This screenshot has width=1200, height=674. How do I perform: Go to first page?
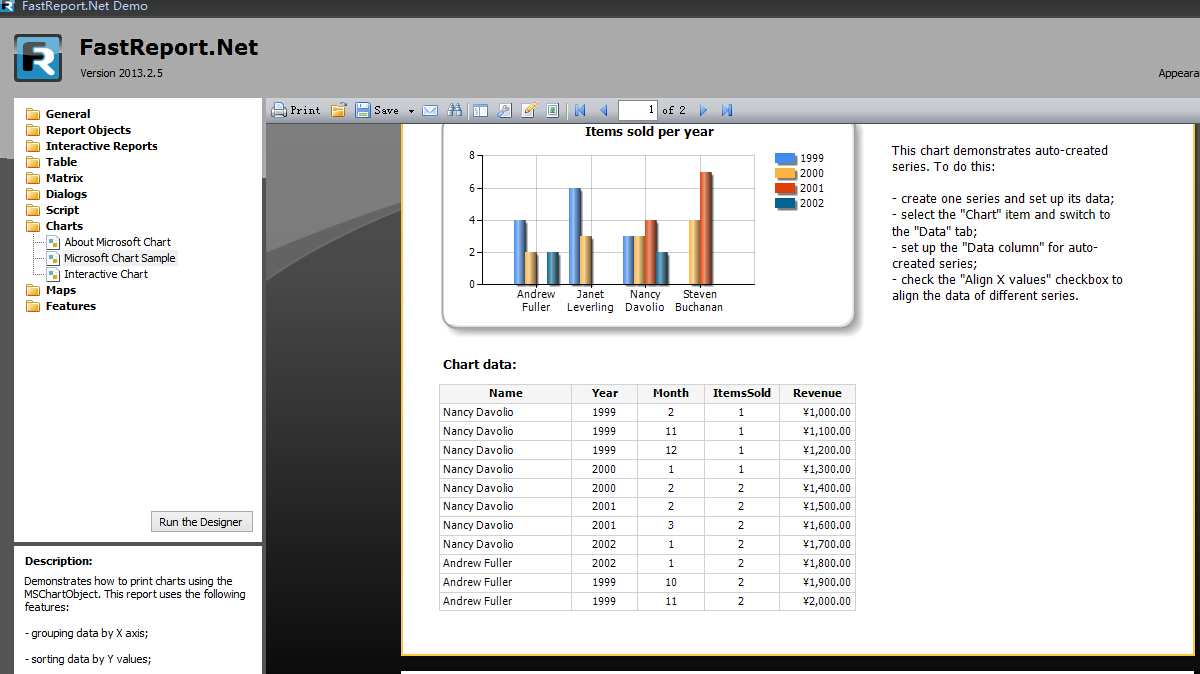point(580,110)
